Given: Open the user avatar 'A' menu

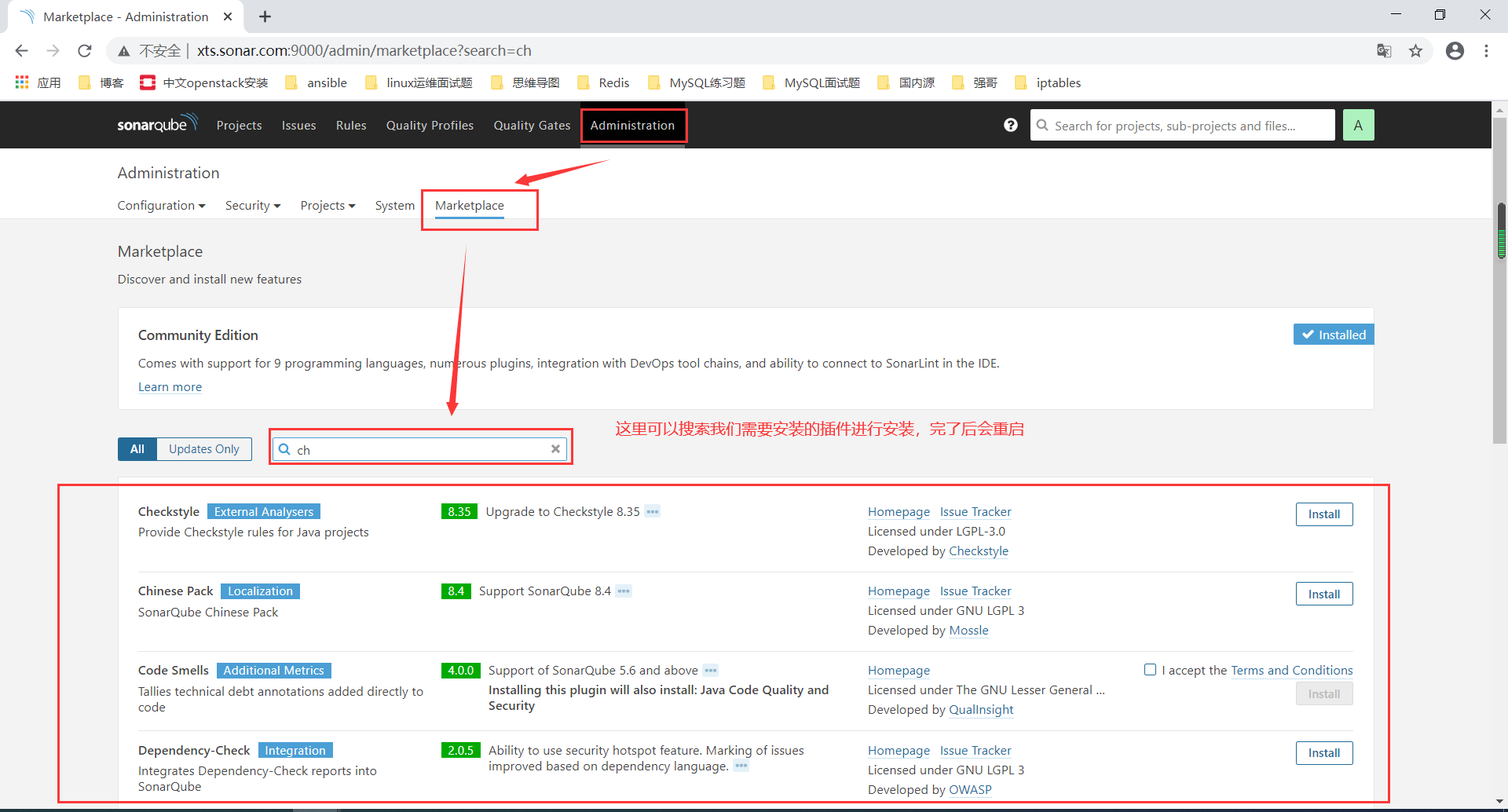Looking at the screenshot, I should coord(1358,125).
